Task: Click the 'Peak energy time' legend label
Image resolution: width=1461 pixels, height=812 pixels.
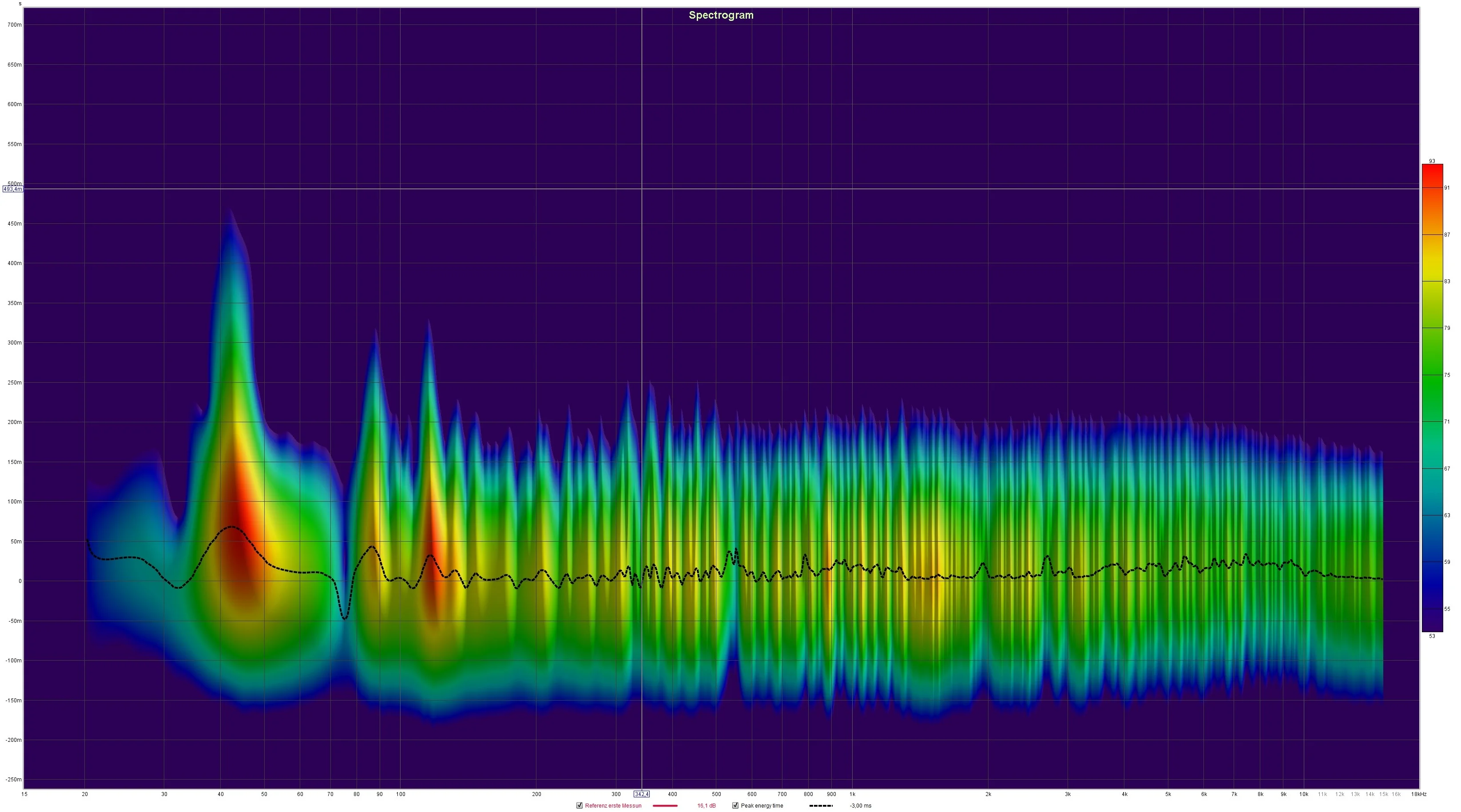Action: [762, 806]
